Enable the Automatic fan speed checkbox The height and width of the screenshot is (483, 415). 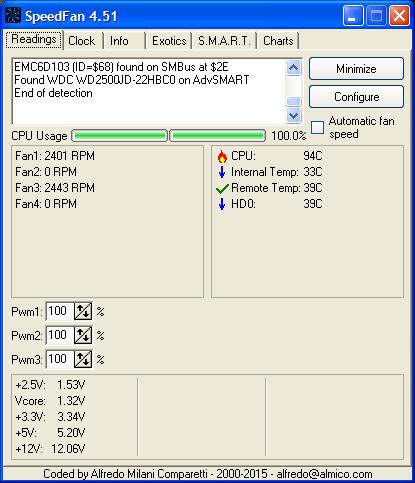coord(317,127)
